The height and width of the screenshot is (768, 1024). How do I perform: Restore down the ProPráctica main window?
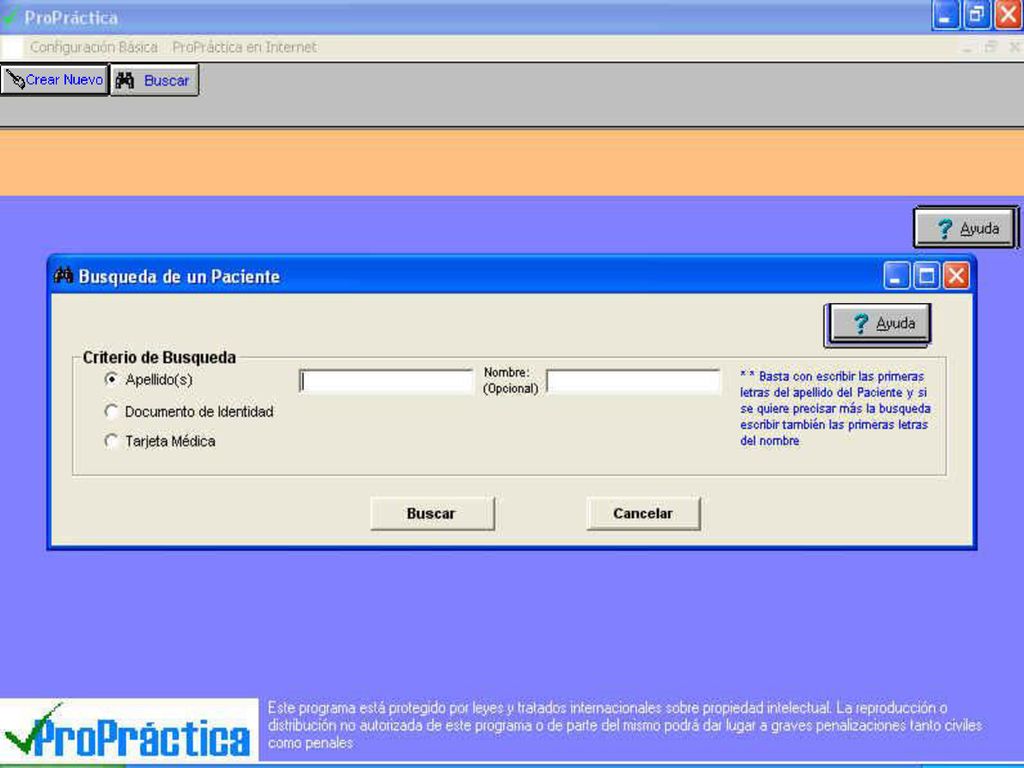(x=976, y=16)
